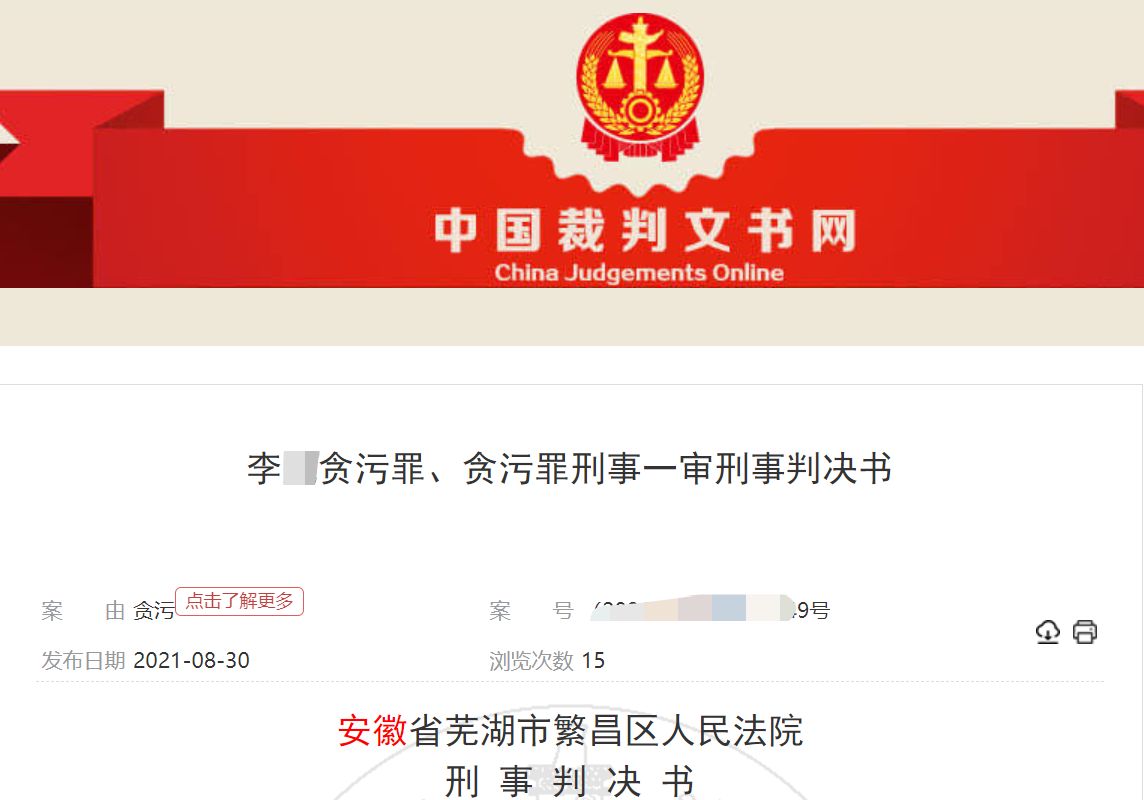This screenshot has height=800, width=1144.
Task: Click the 案由 field label
Action: click(83, 610)
